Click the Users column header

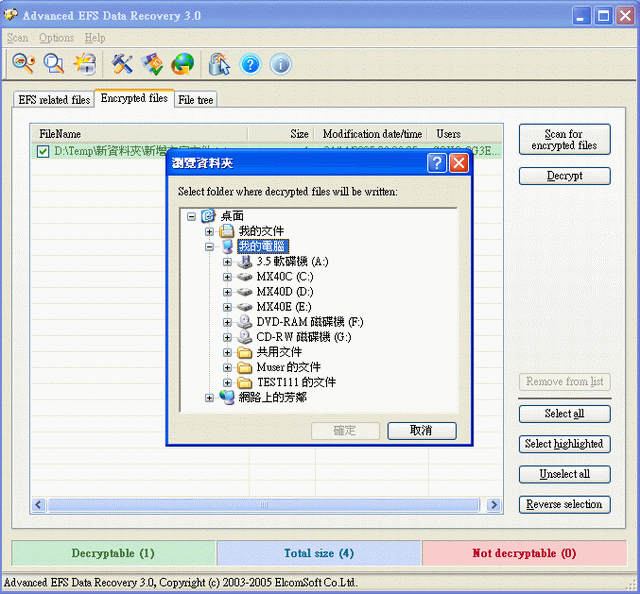point(465,134)
